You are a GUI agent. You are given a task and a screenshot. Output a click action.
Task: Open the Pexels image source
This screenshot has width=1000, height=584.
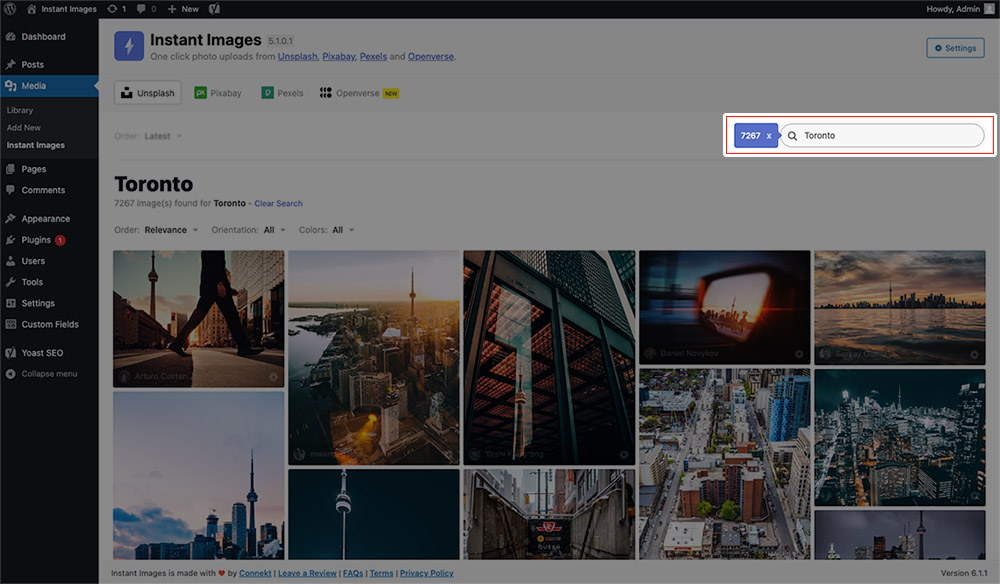[281, 92]
